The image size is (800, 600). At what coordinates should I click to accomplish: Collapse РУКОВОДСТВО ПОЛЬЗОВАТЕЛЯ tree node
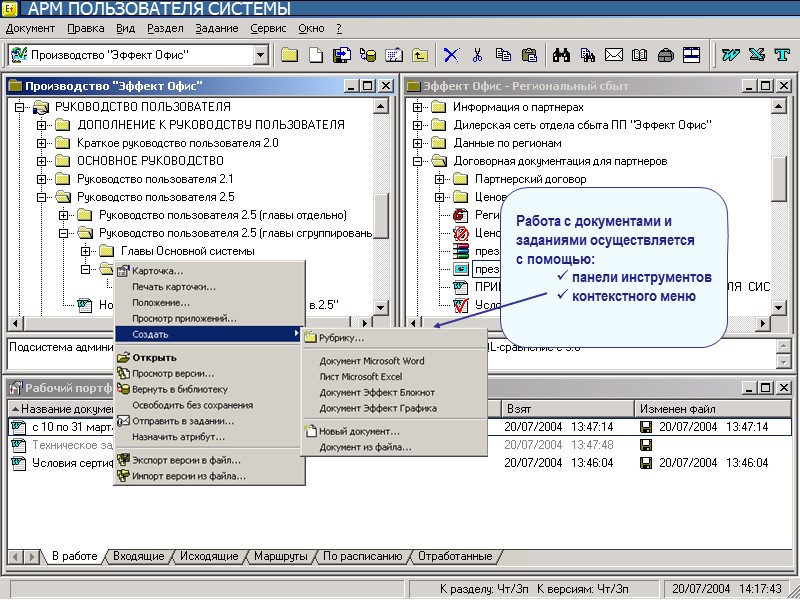19,107
